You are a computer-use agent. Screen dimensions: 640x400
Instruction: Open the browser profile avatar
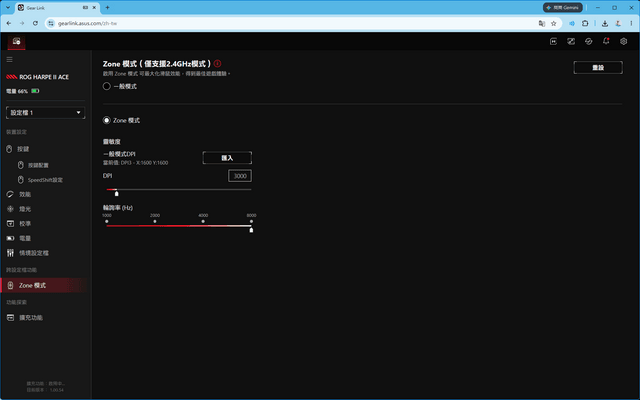click(618, 23)
